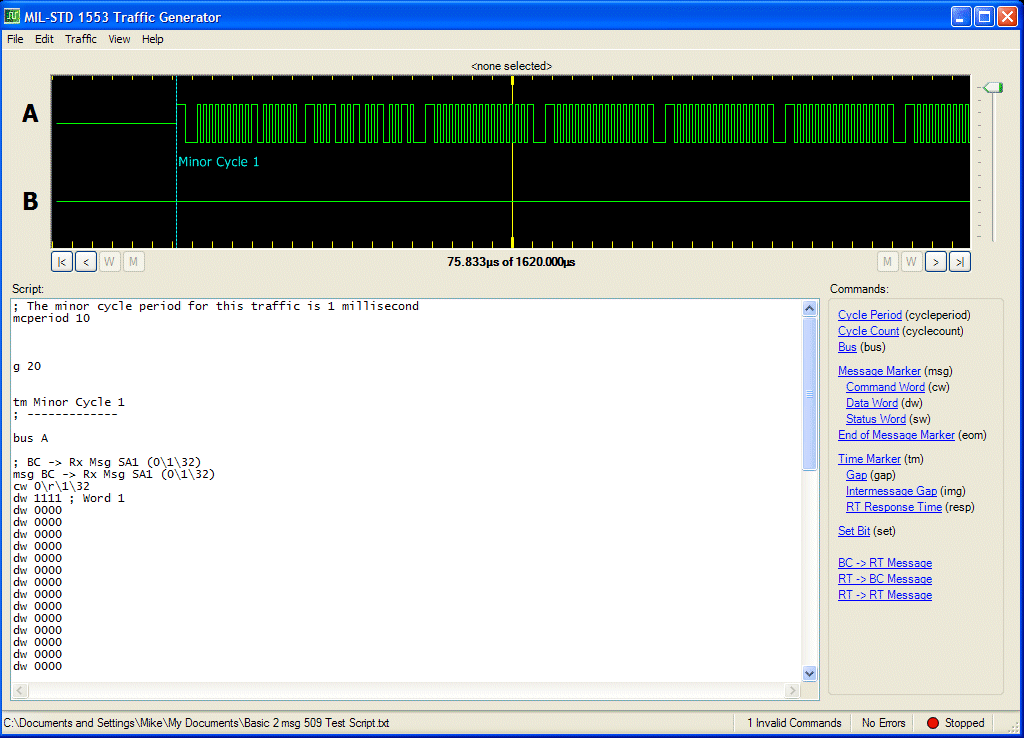Click script horizontal scroll right arrow
The image size is (1024, 738).
tap(793, 690)
